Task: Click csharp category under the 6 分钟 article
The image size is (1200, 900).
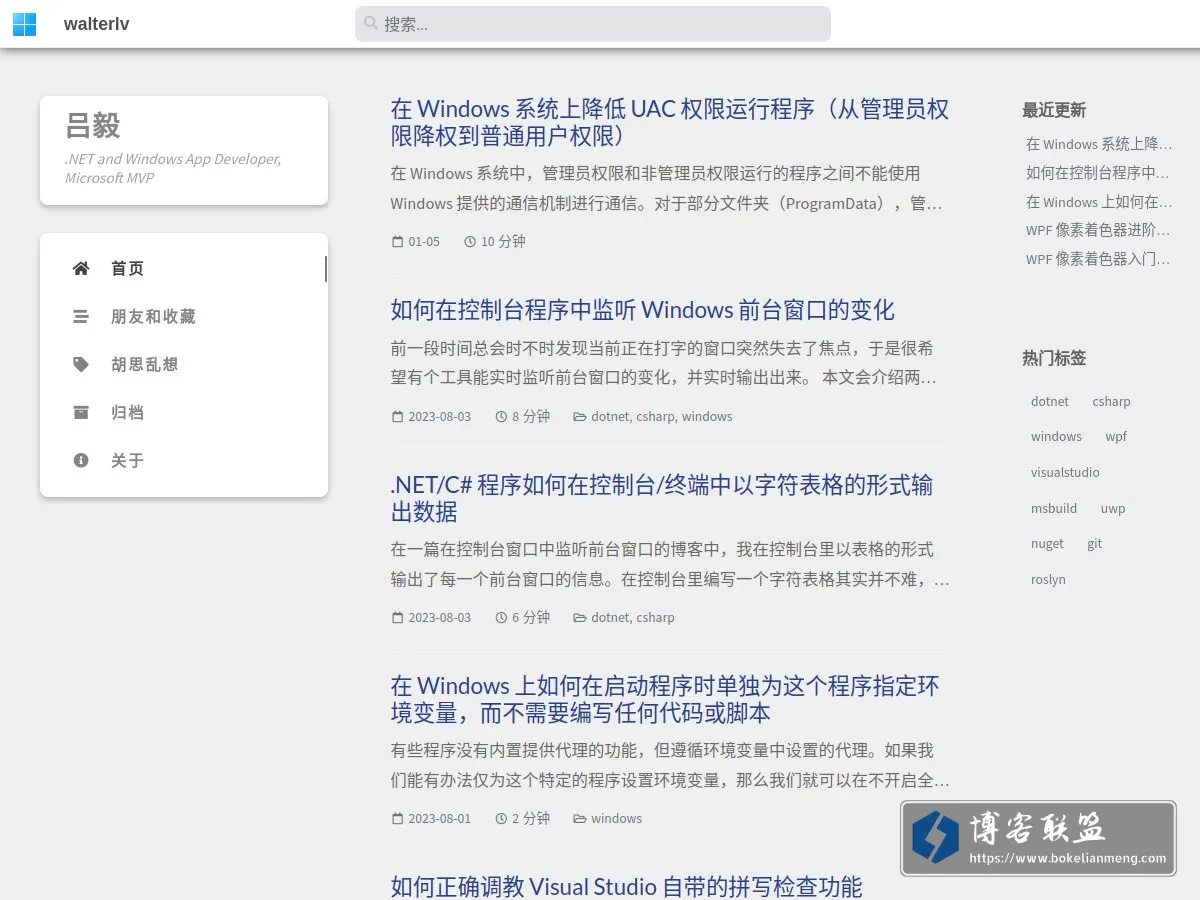Action: [x=655, y=617]
